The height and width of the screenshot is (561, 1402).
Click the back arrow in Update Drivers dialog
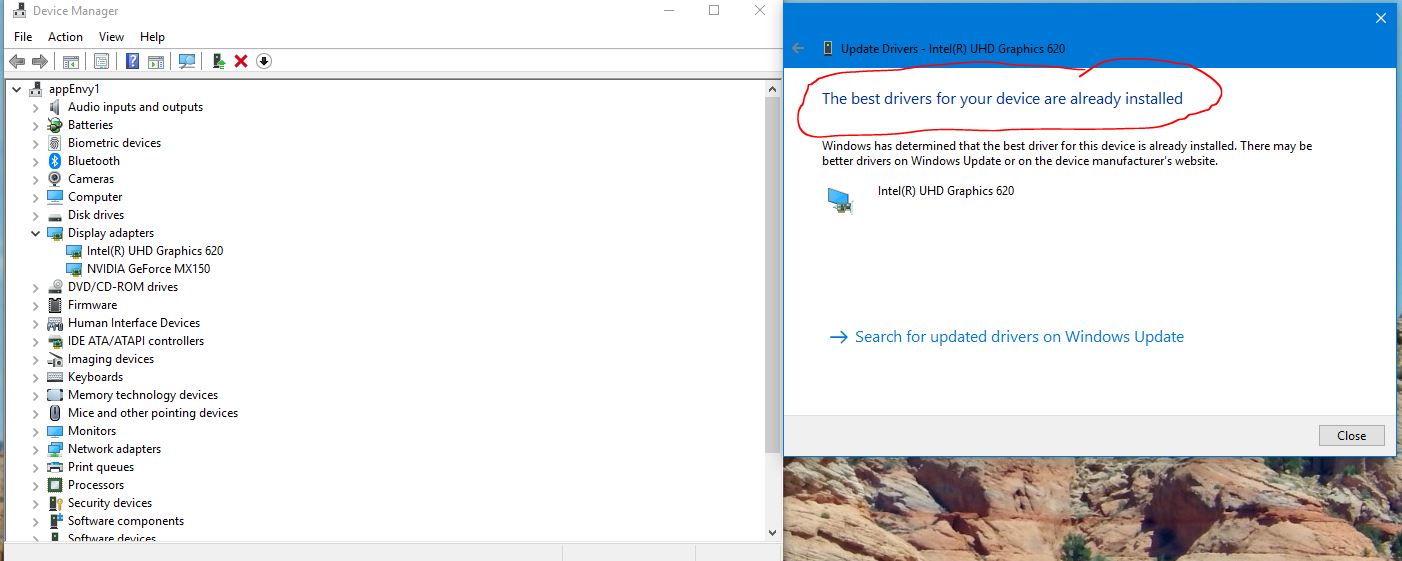798,48
